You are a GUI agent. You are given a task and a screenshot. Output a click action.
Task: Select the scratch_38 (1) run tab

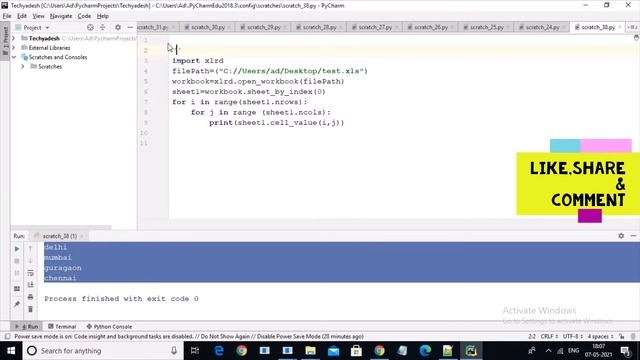click(x=60, y=236)
